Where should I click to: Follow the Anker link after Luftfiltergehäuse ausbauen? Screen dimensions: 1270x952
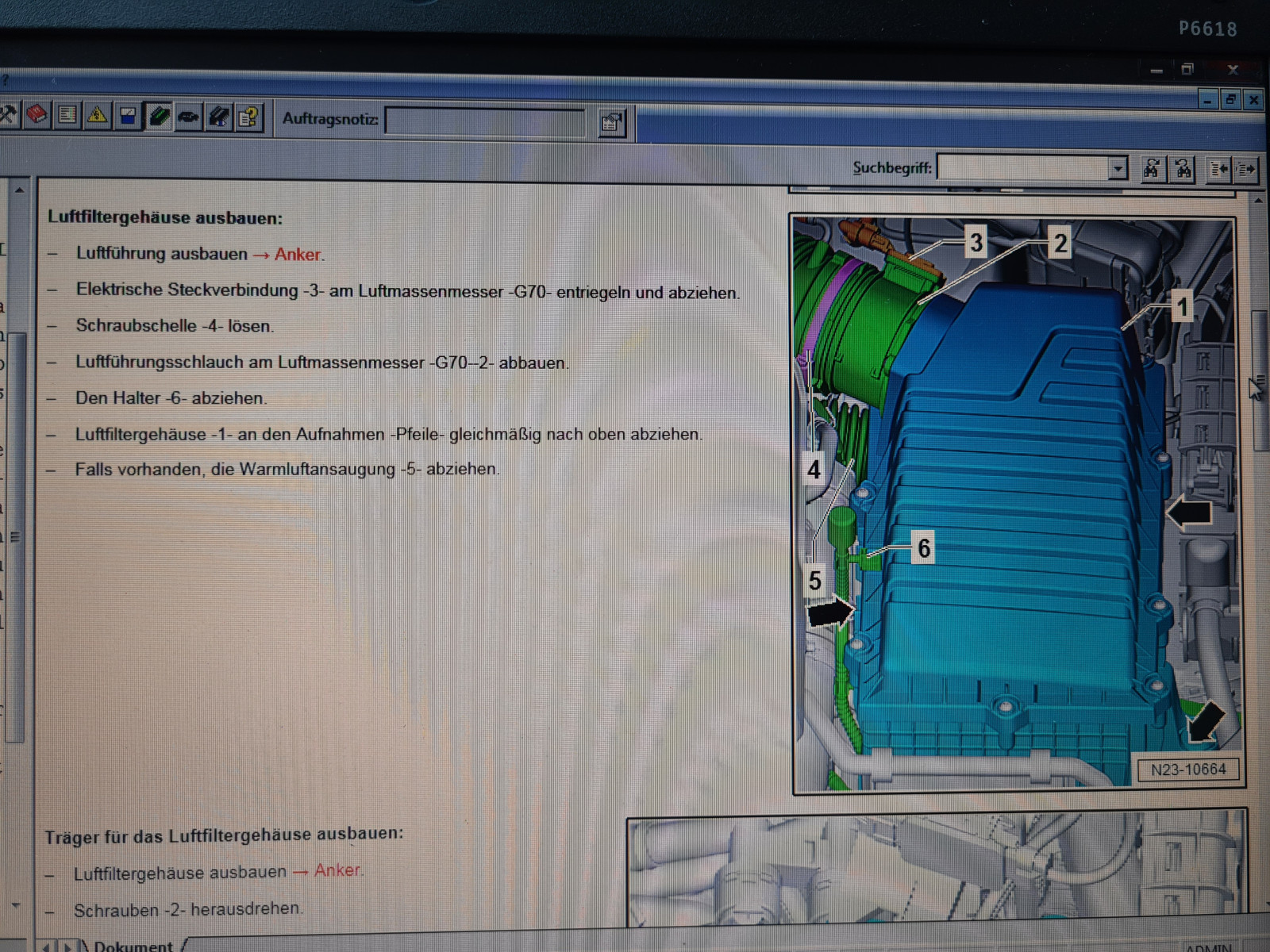[x=337, y=870]
